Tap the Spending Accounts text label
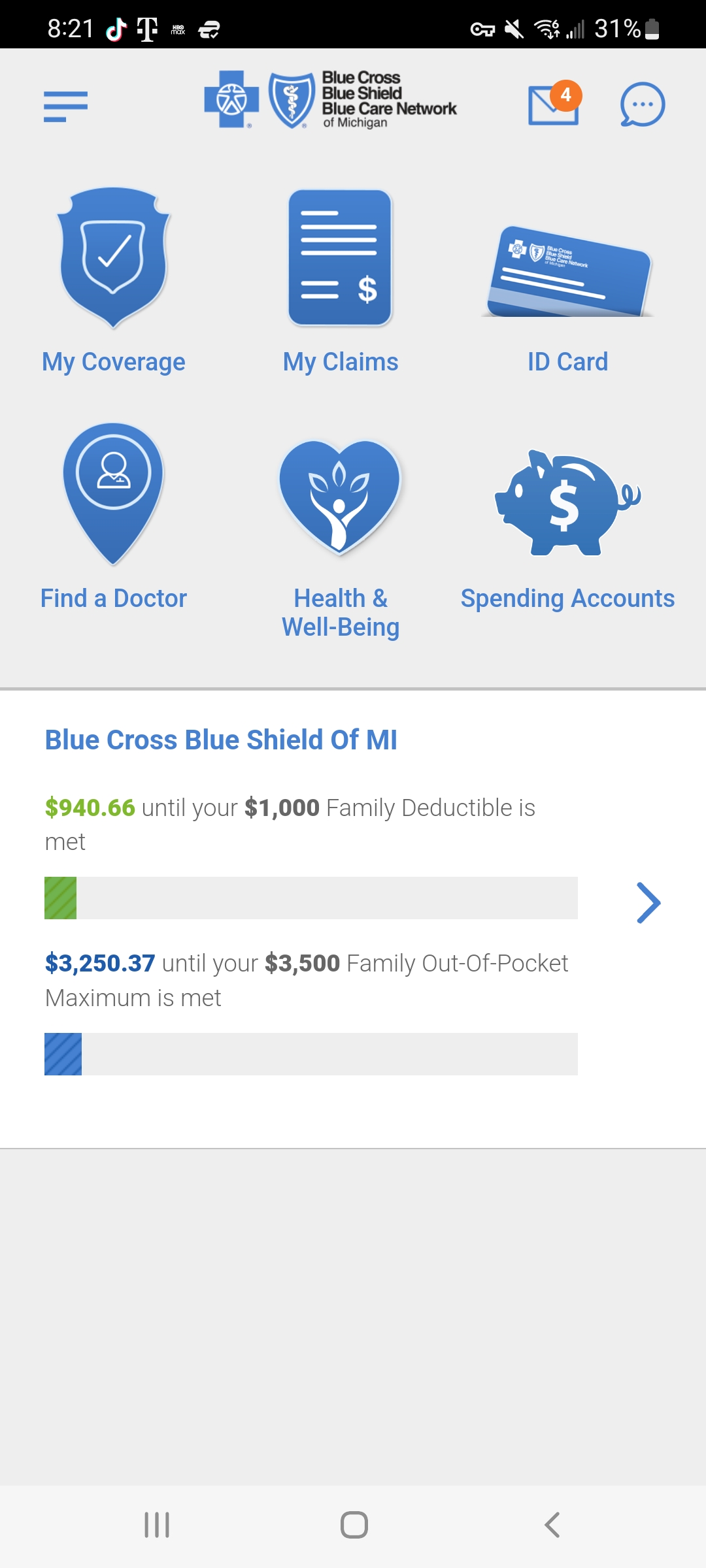 tap(567, 598)
